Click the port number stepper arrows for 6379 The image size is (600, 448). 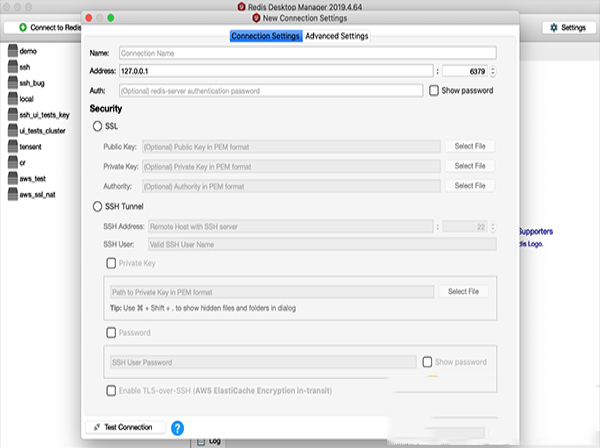click(x=492, y=71)
